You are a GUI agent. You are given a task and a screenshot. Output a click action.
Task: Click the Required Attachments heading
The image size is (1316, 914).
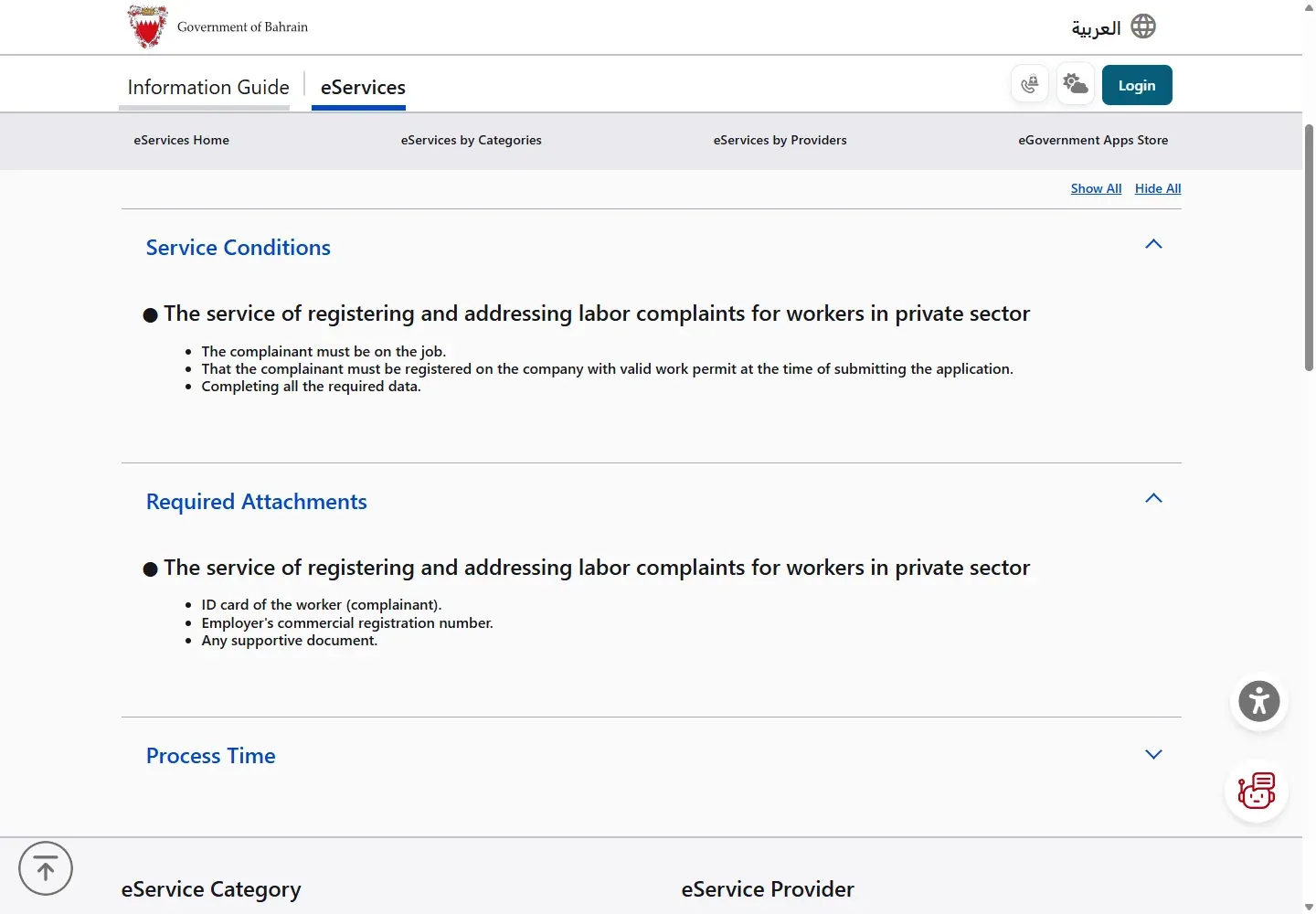click(x=257, y=502)
